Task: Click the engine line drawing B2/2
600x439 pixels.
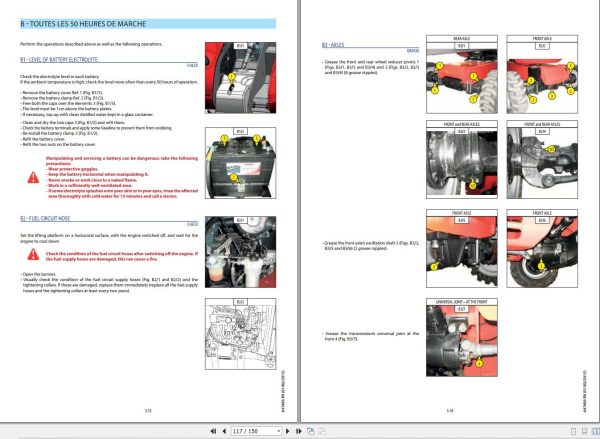Action: coord(240,334)
